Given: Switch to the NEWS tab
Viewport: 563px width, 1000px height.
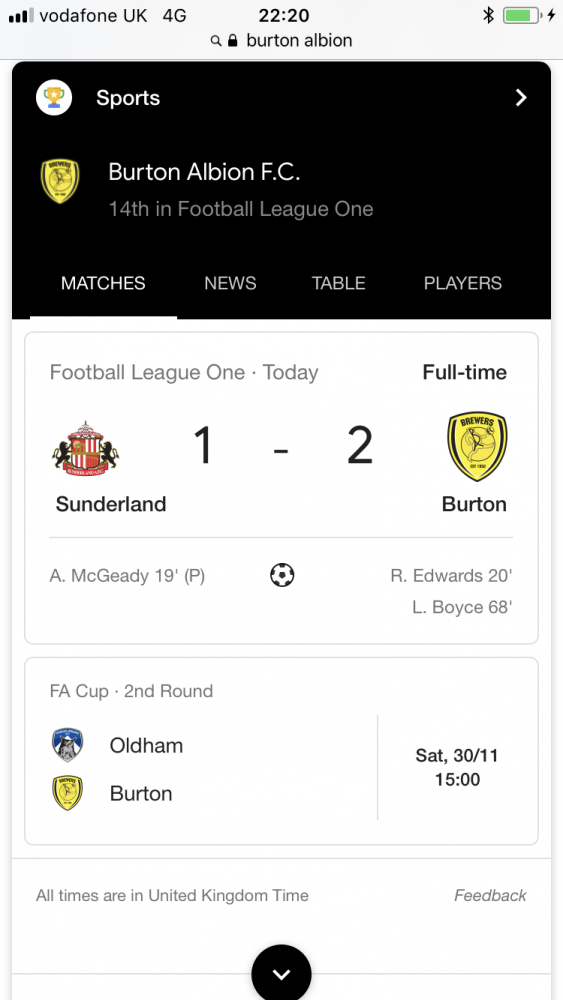Looking at the screenshot, I should (x=230, y=283).
